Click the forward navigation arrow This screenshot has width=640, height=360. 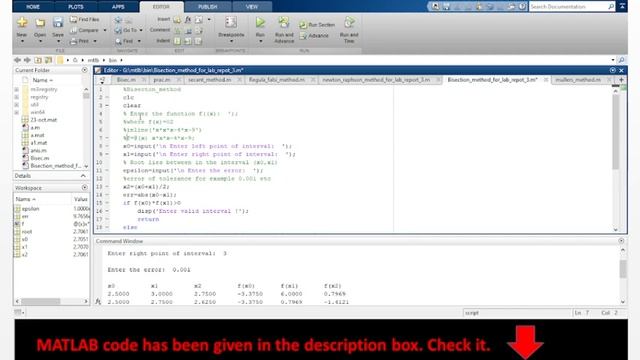pyautogui.click(x=27, y=60)
